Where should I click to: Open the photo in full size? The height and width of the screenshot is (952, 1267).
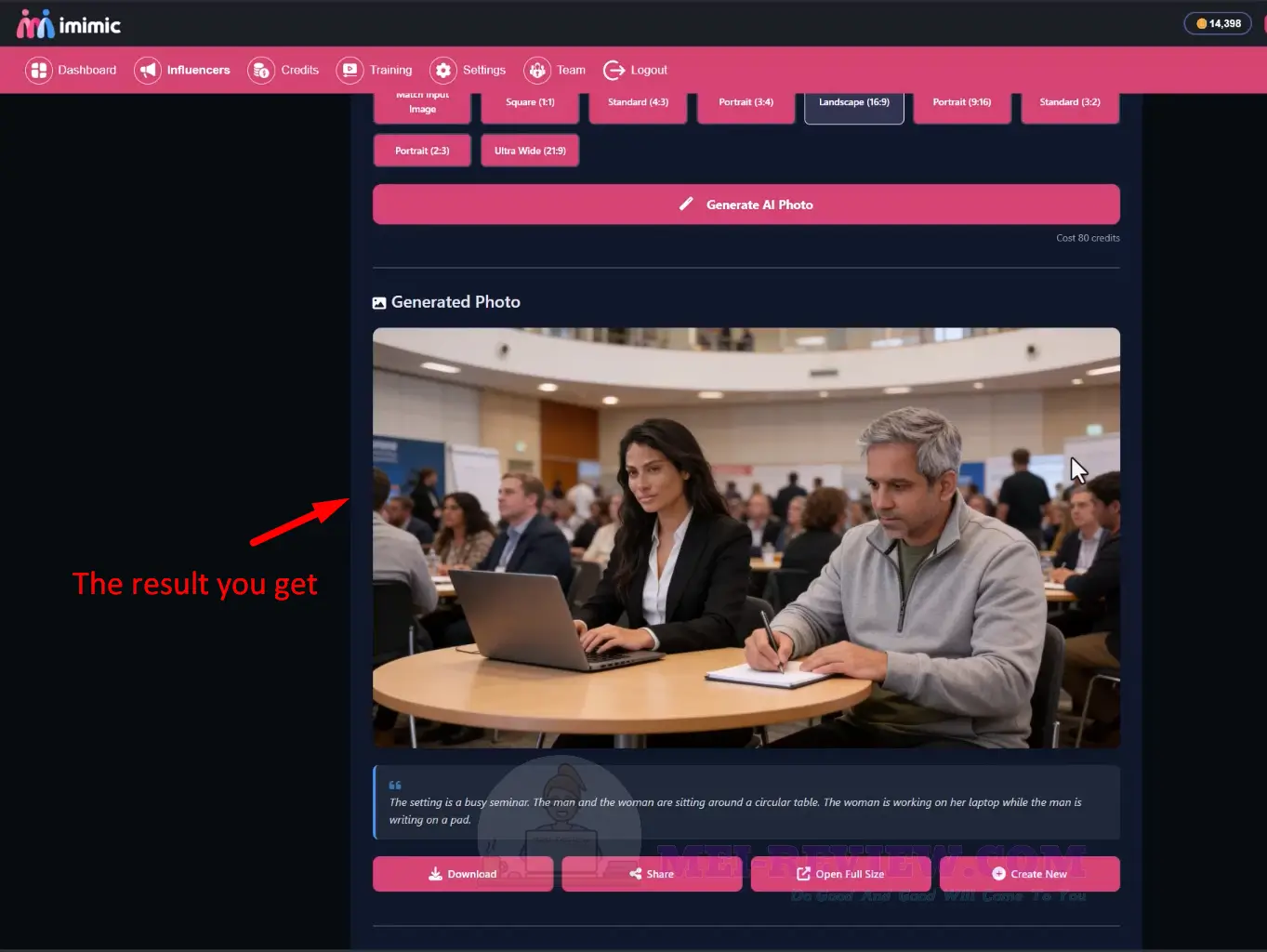click(841, 874)
